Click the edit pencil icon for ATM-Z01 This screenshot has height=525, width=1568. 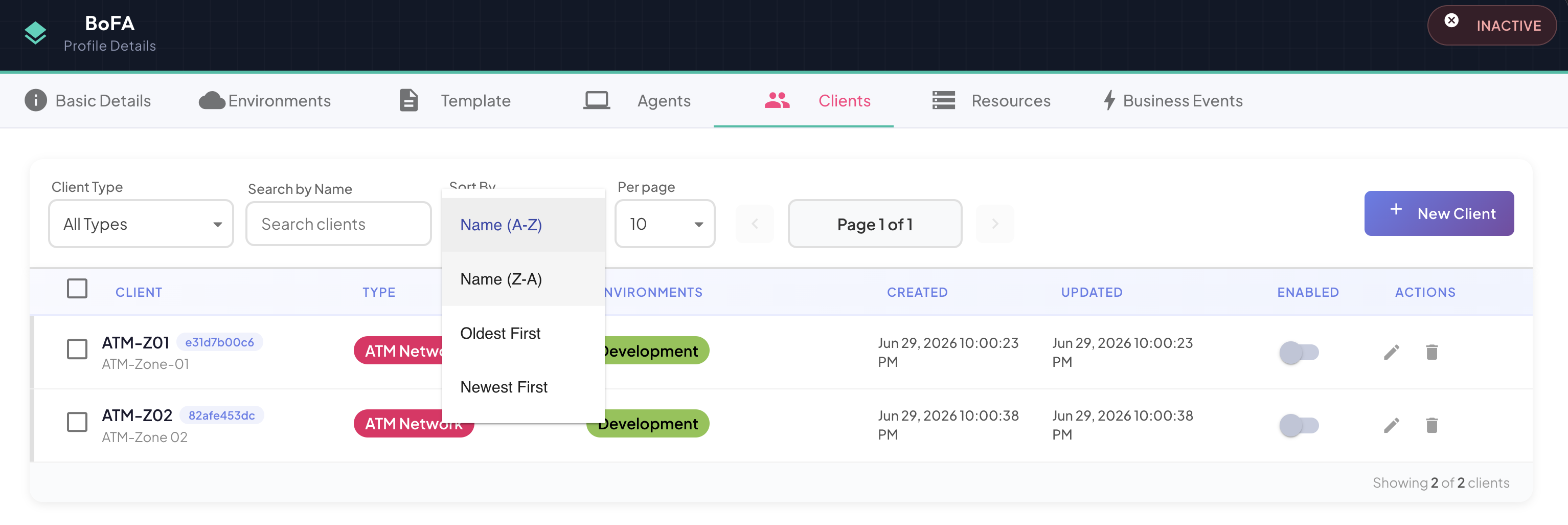point(1391,352)
